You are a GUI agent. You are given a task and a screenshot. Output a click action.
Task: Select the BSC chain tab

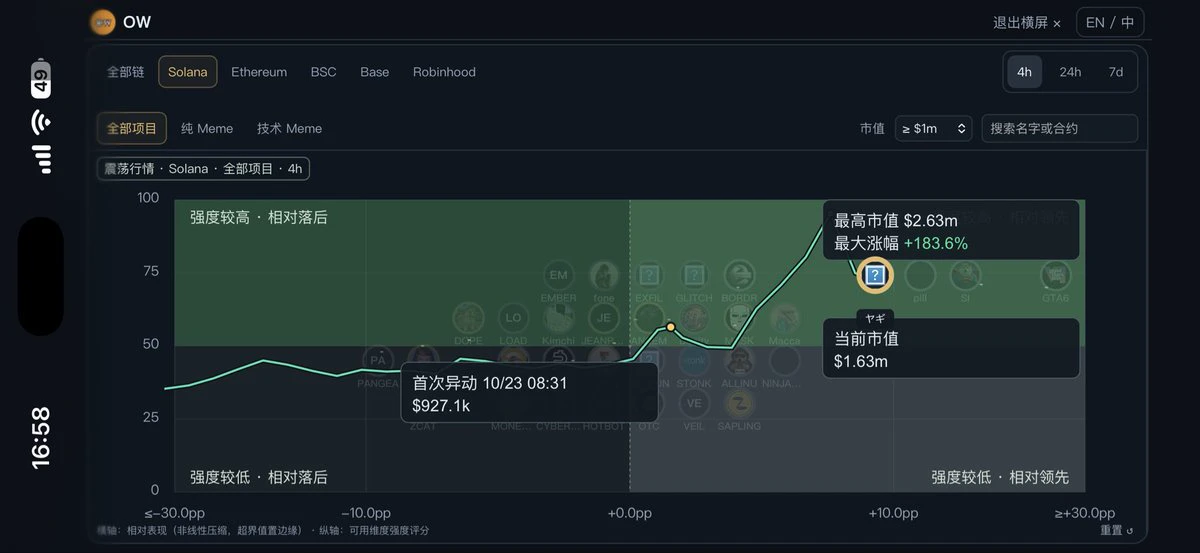pyautogui.click(x=324, y=72)
